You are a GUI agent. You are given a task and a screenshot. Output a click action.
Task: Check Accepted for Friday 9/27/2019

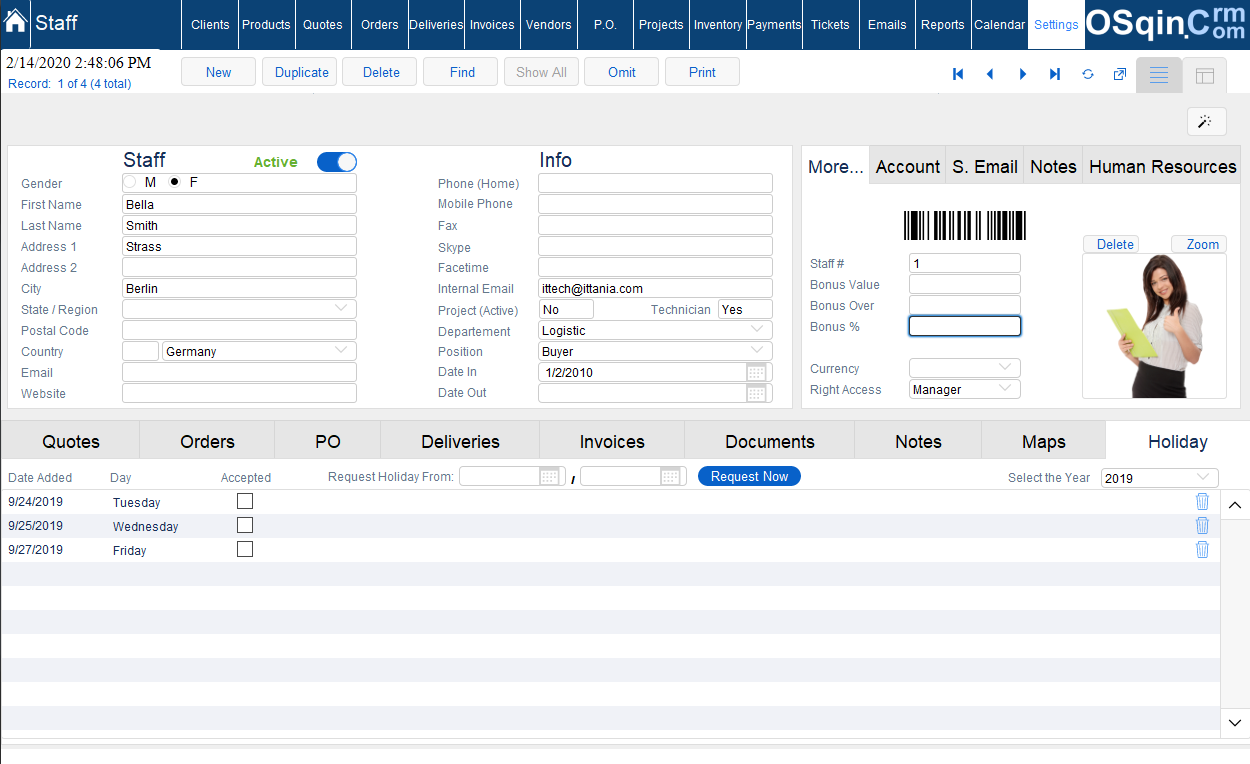(x=245, y=549)
